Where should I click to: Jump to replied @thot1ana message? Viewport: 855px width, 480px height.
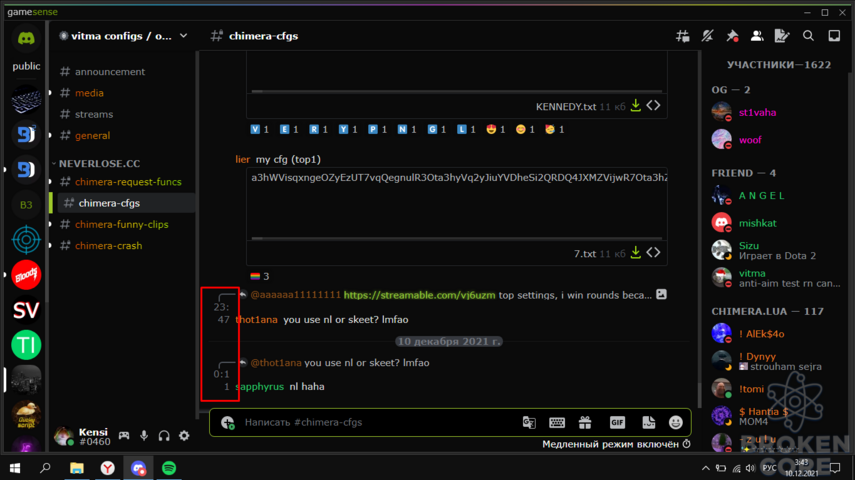(340, 363)
